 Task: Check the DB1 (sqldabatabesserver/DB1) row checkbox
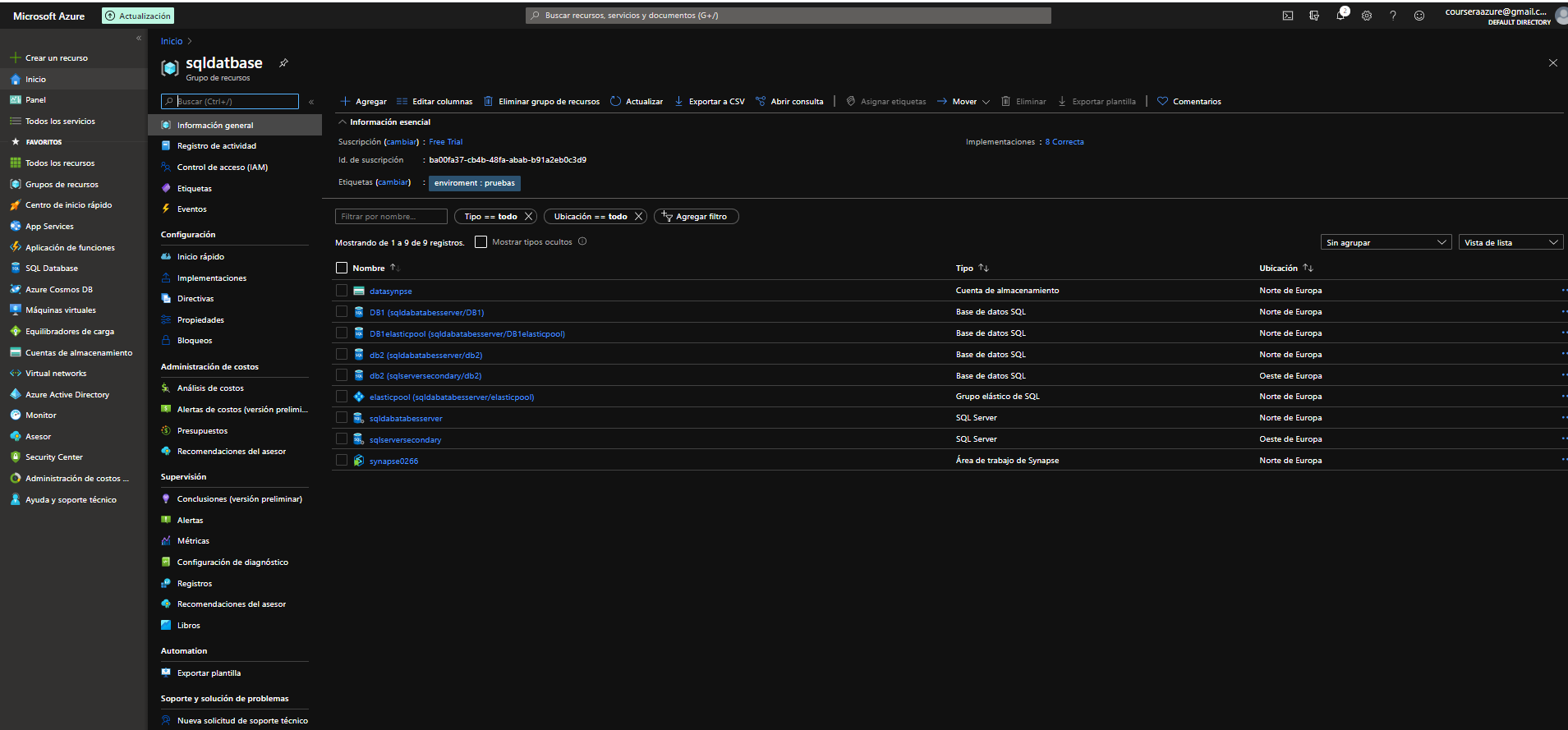(x=342, y=311)
